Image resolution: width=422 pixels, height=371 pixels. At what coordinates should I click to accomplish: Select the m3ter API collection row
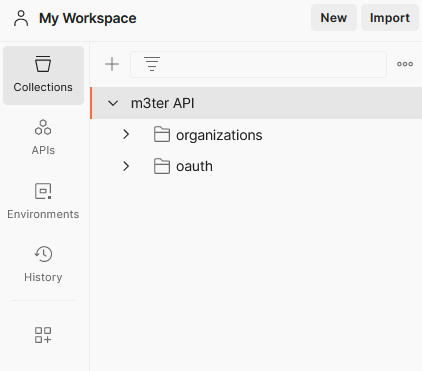tap(256, 103)
